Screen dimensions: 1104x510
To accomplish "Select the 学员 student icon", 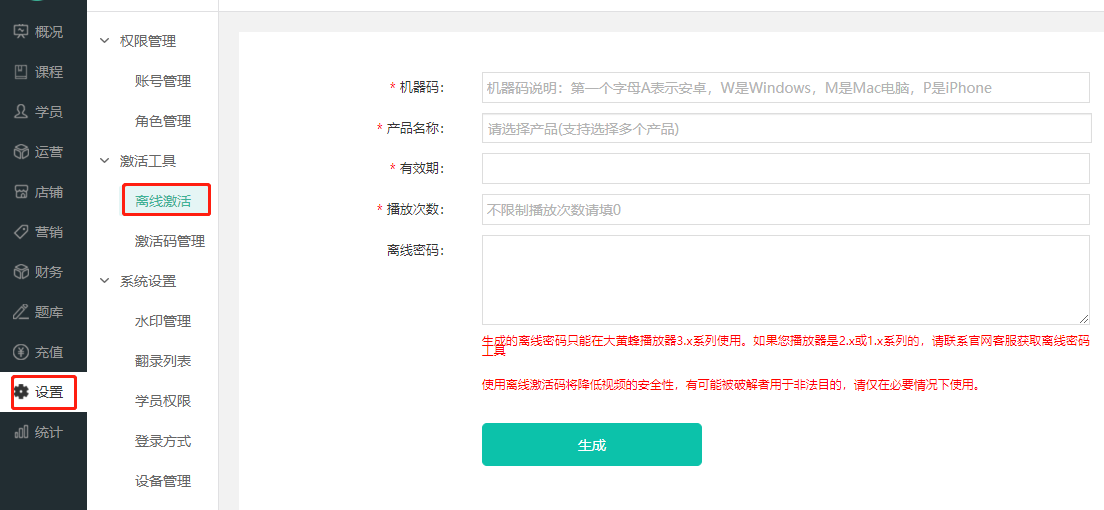I will 21,112.
